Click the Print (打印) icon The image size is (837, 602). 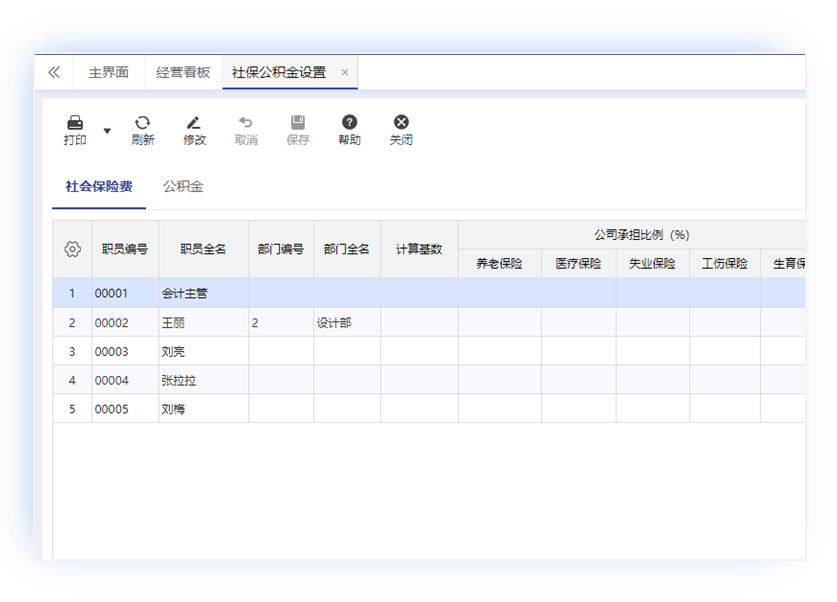(75, 123)
